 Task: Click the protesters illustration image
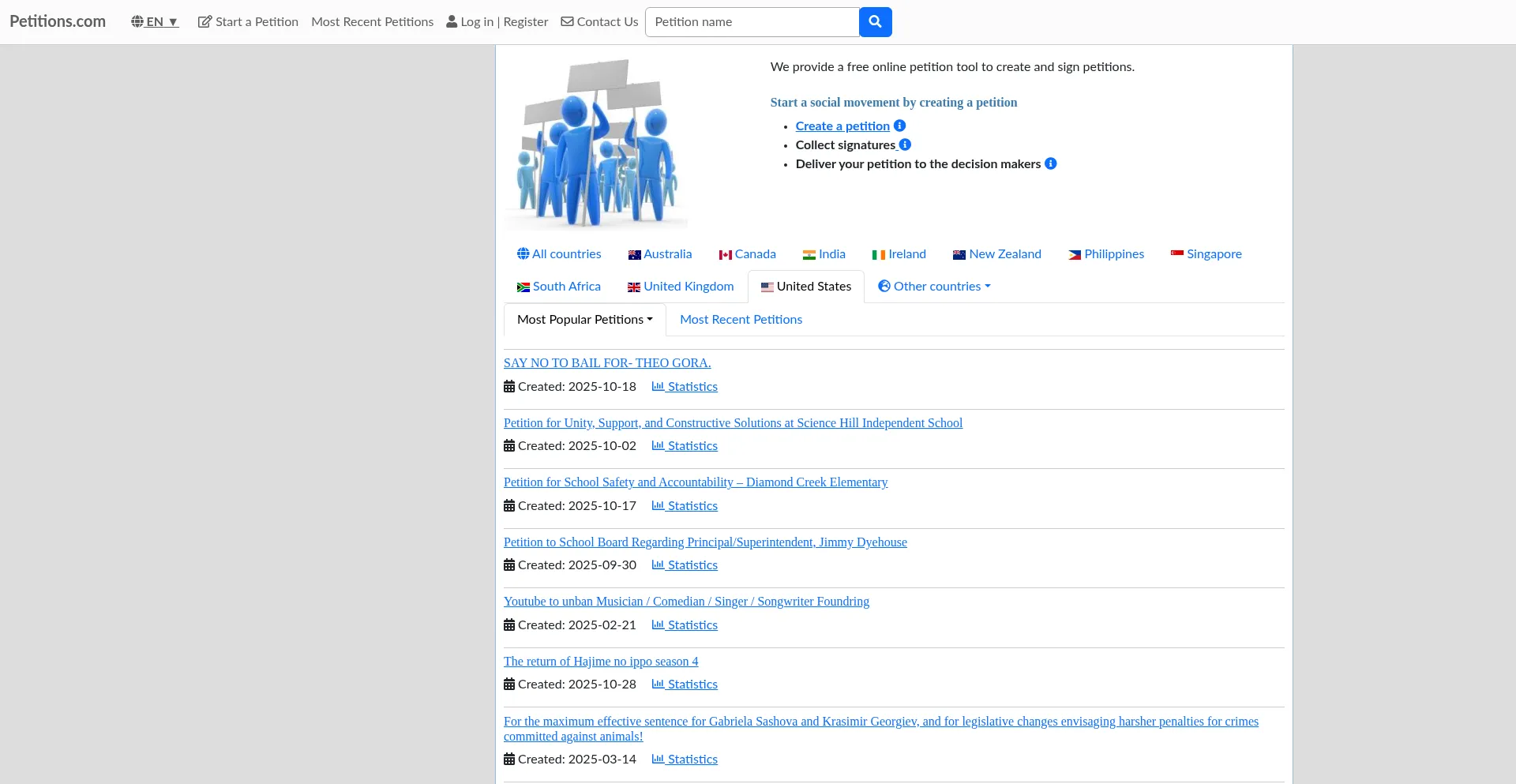(596, 144)
